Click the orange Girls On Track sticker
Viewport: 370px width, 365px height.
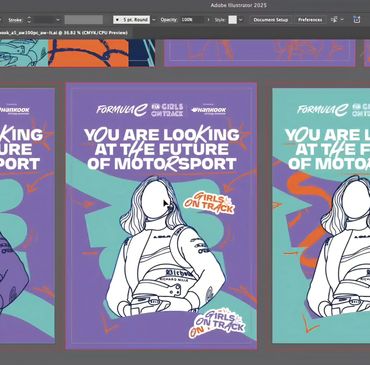(x=209, y=203)
